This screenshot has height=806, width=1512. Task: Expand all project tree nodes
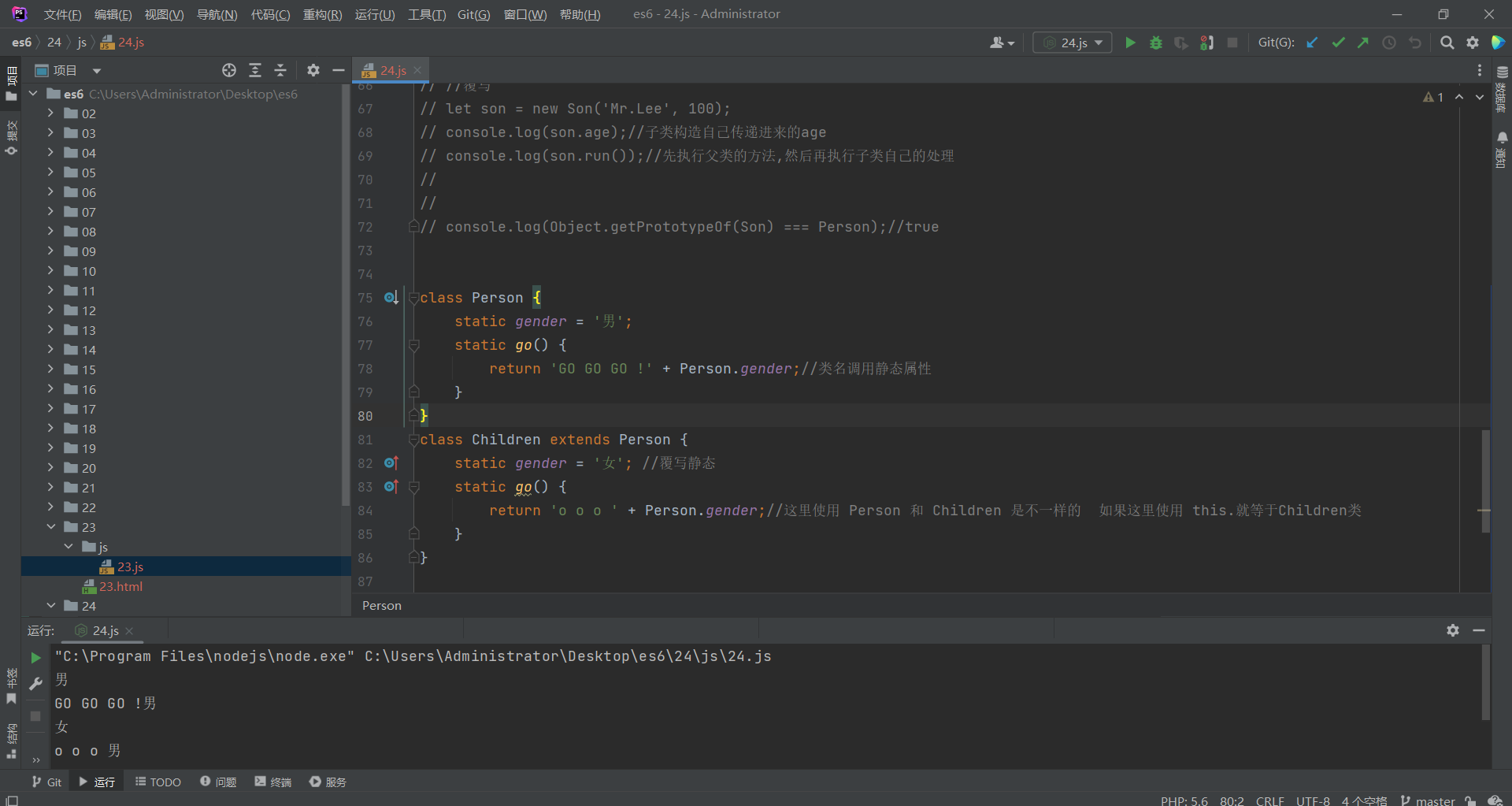[x=255, y=70]
